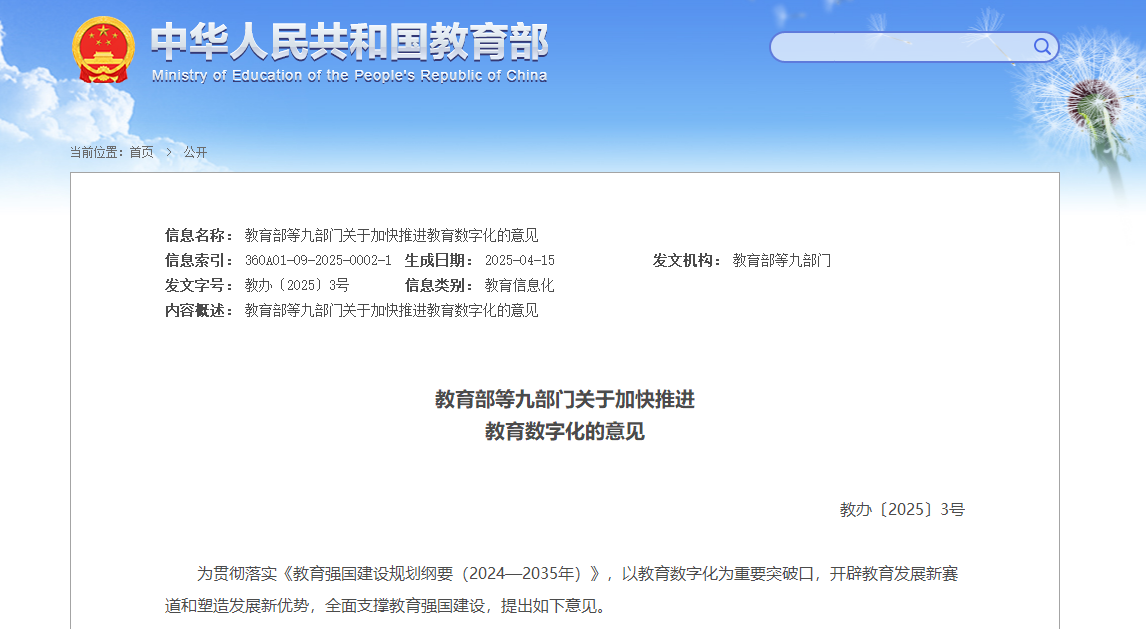Open the 首页 breadcrumb link
Image resolution: width=1146 pixels, height=629 pixels.
coord(142,152)
